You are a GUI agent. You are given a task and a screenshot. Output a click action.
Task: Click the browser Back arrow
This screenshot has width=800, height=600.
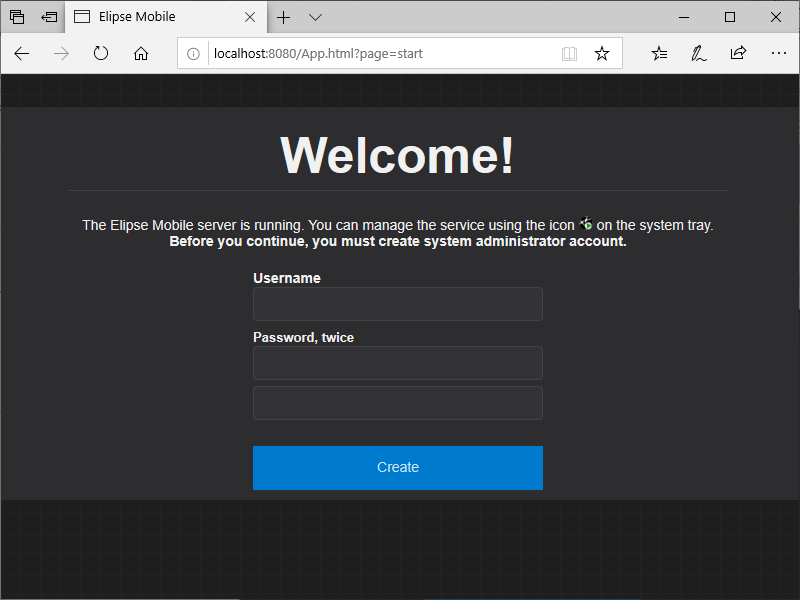point(21,54)
